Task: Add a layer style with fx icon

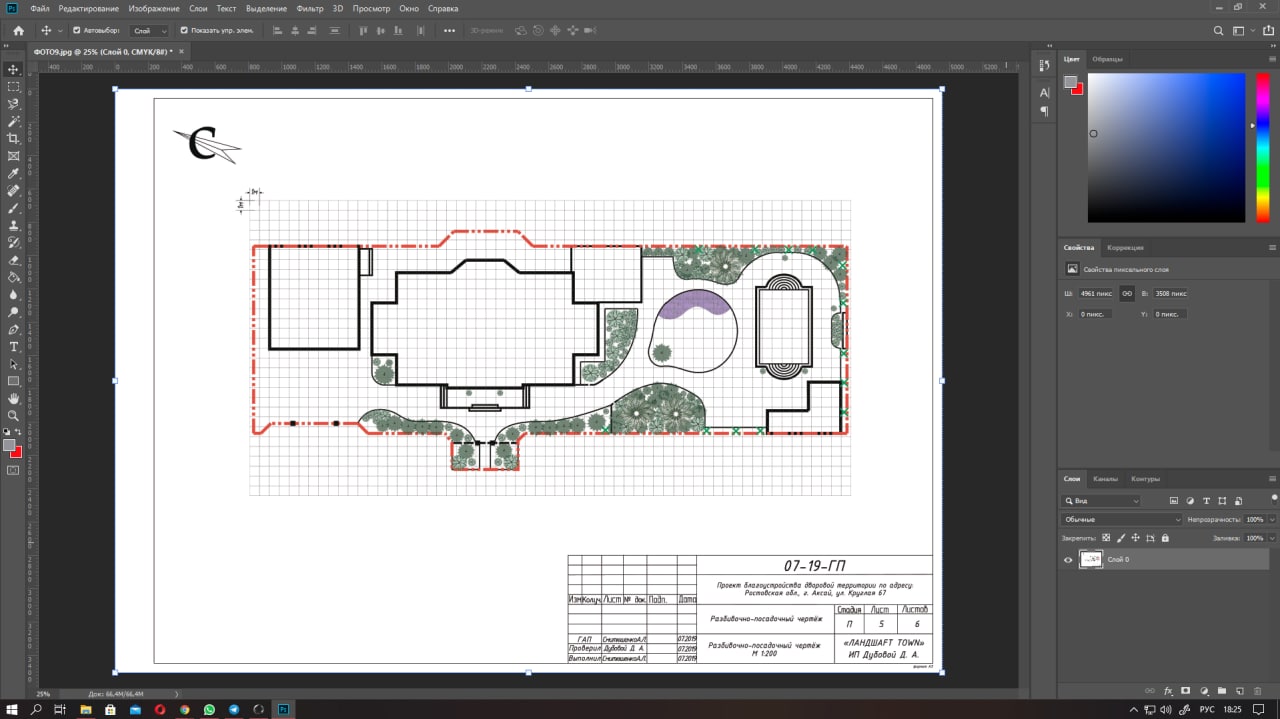Action: pyautogui.click(x=1167, y=691)
